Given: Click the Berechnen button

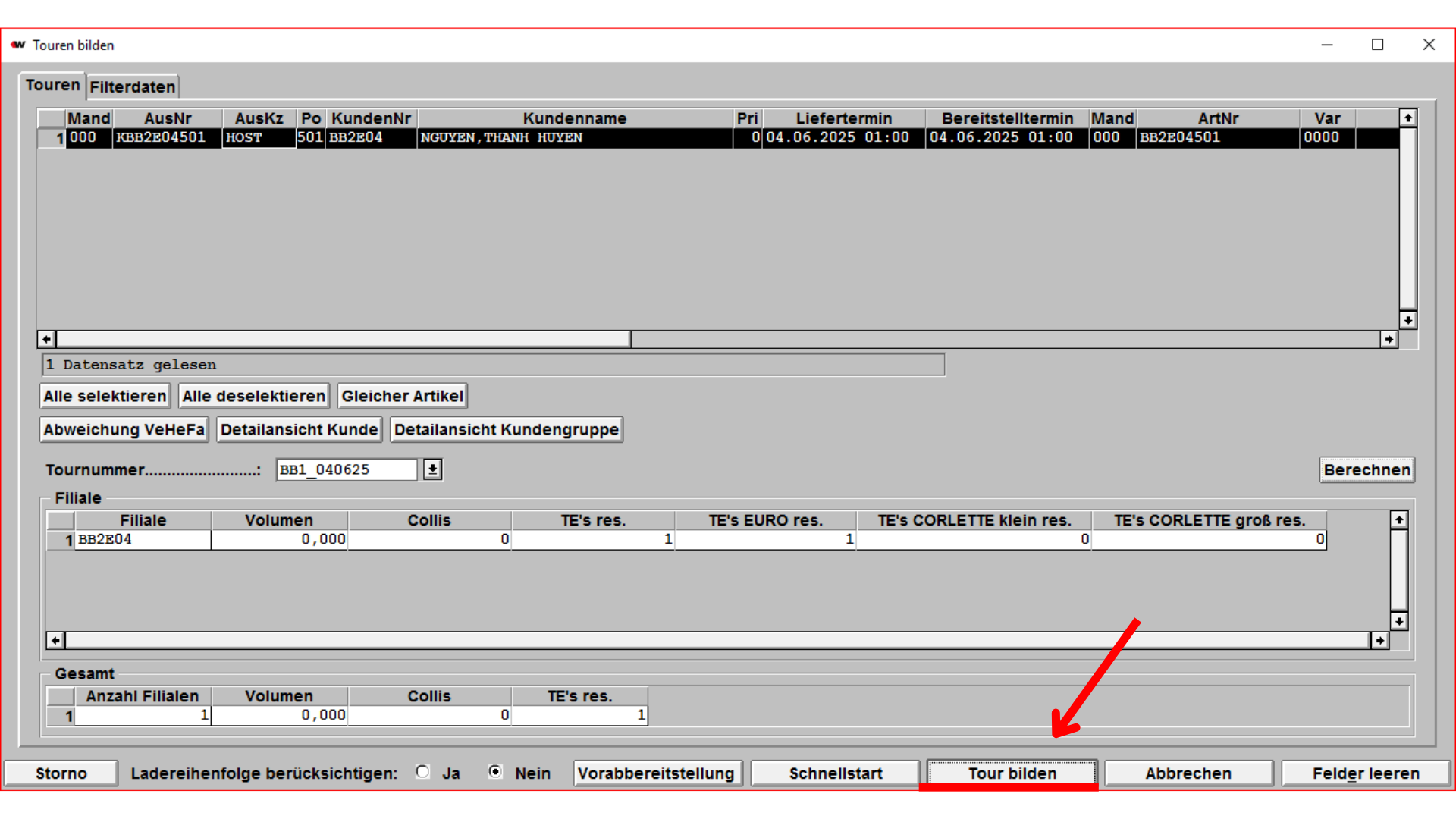Looking at the screenshot, I should tap(1367, 469).
